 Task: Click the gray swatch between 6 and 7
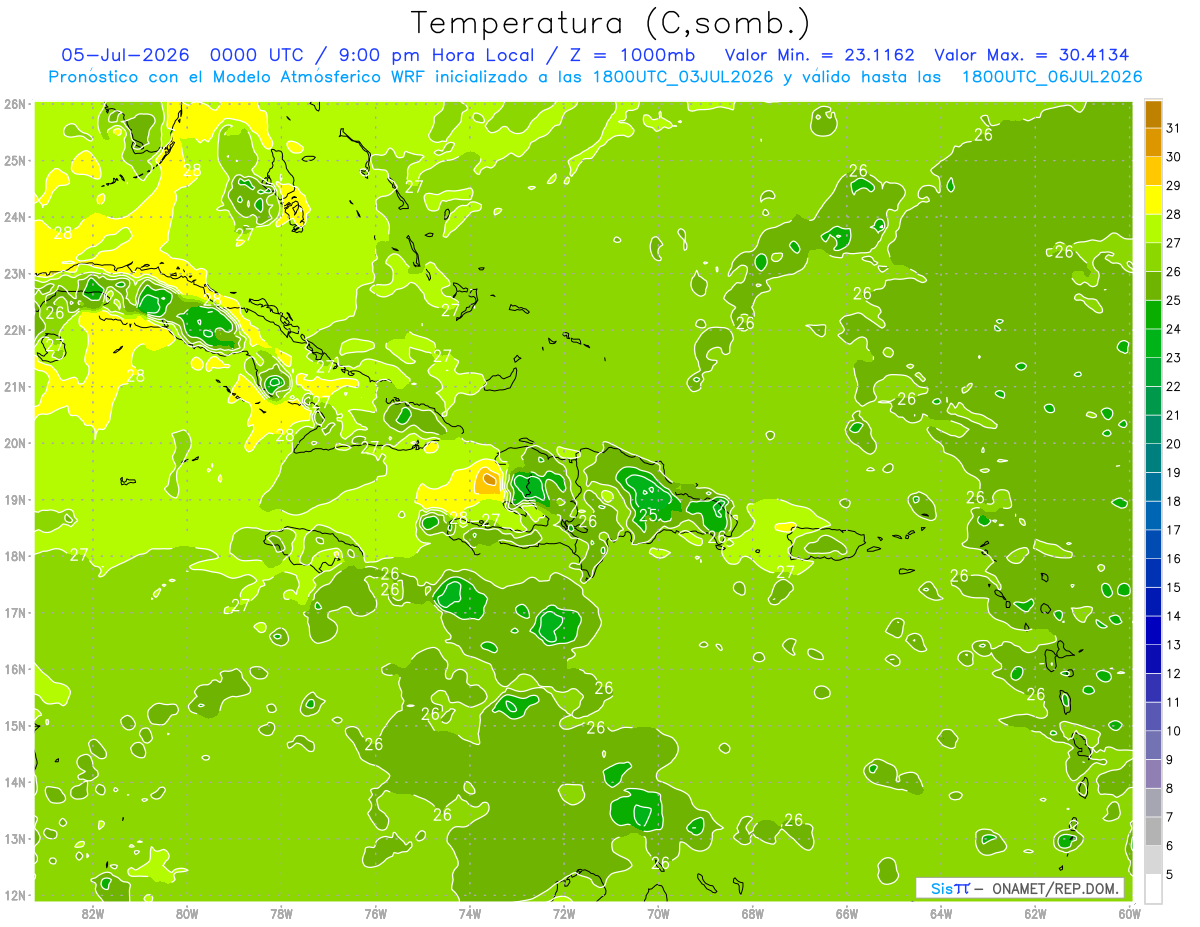(x=1153, y=832)
